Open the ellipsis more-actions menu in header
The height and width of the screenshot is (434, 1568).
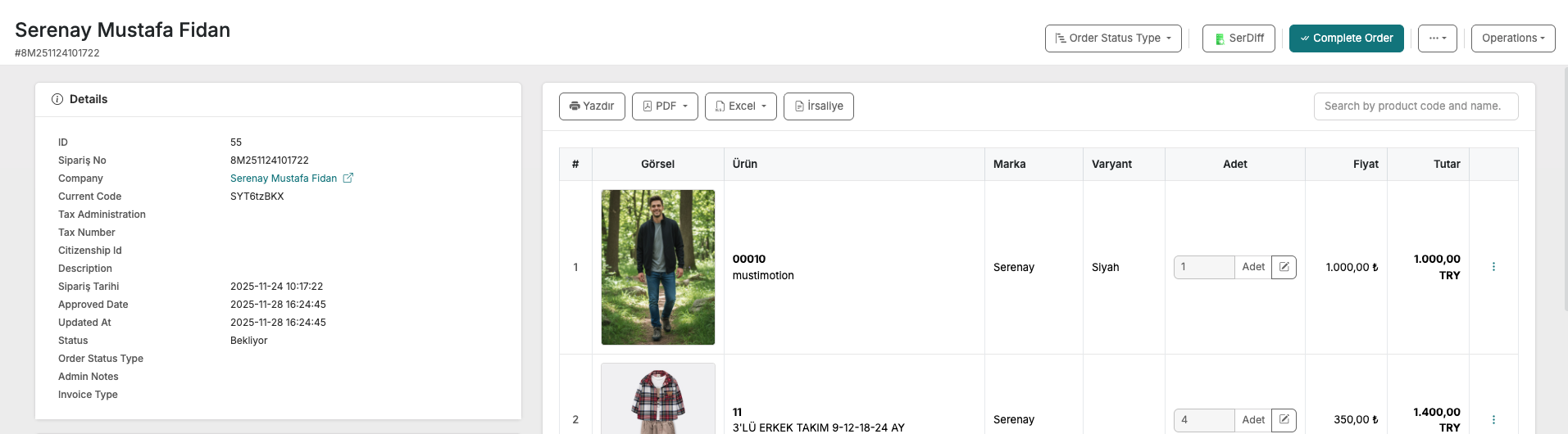1437,38
